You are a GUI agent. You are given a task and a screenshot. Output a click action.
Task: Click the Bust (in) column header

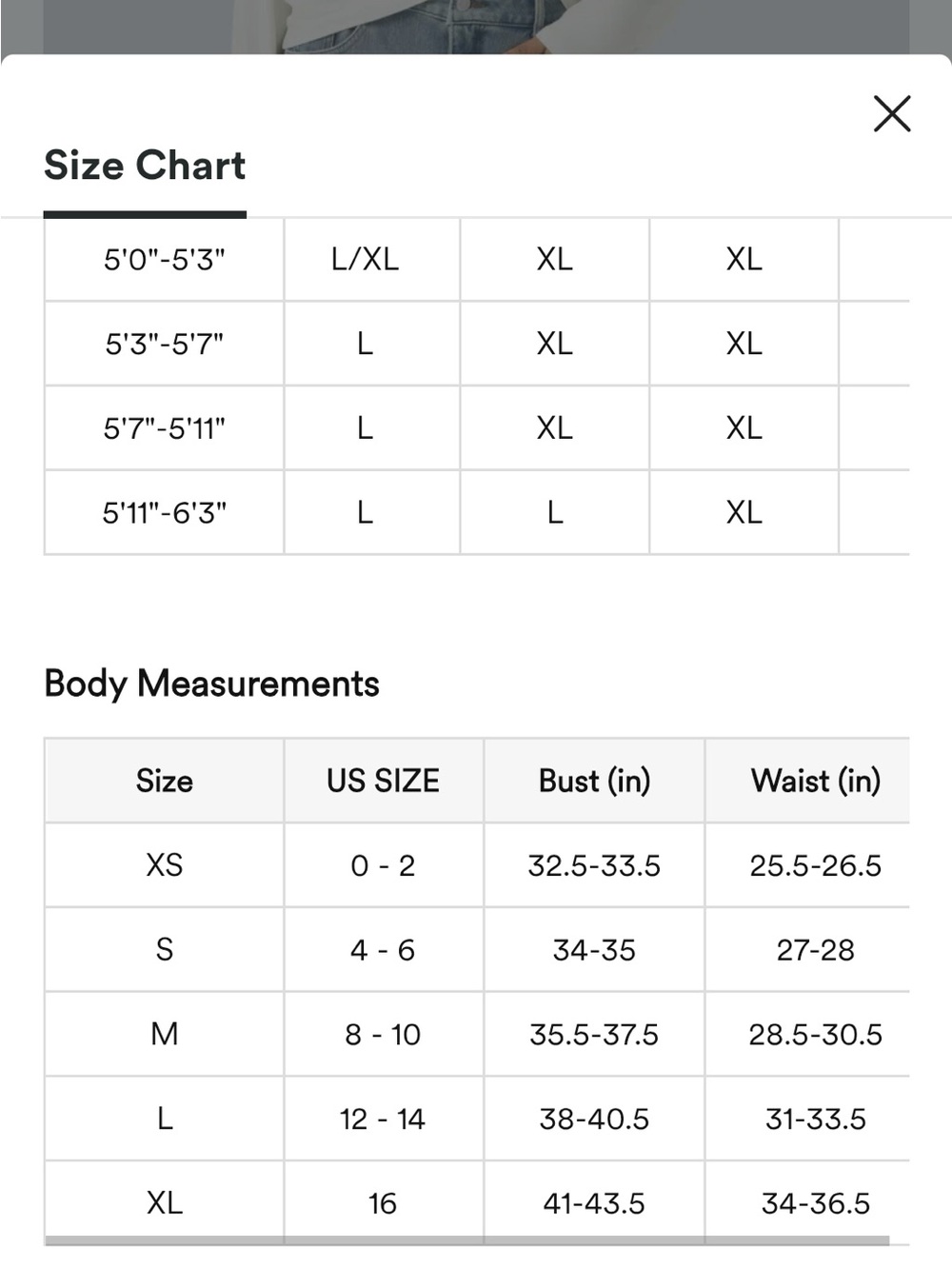594,781
